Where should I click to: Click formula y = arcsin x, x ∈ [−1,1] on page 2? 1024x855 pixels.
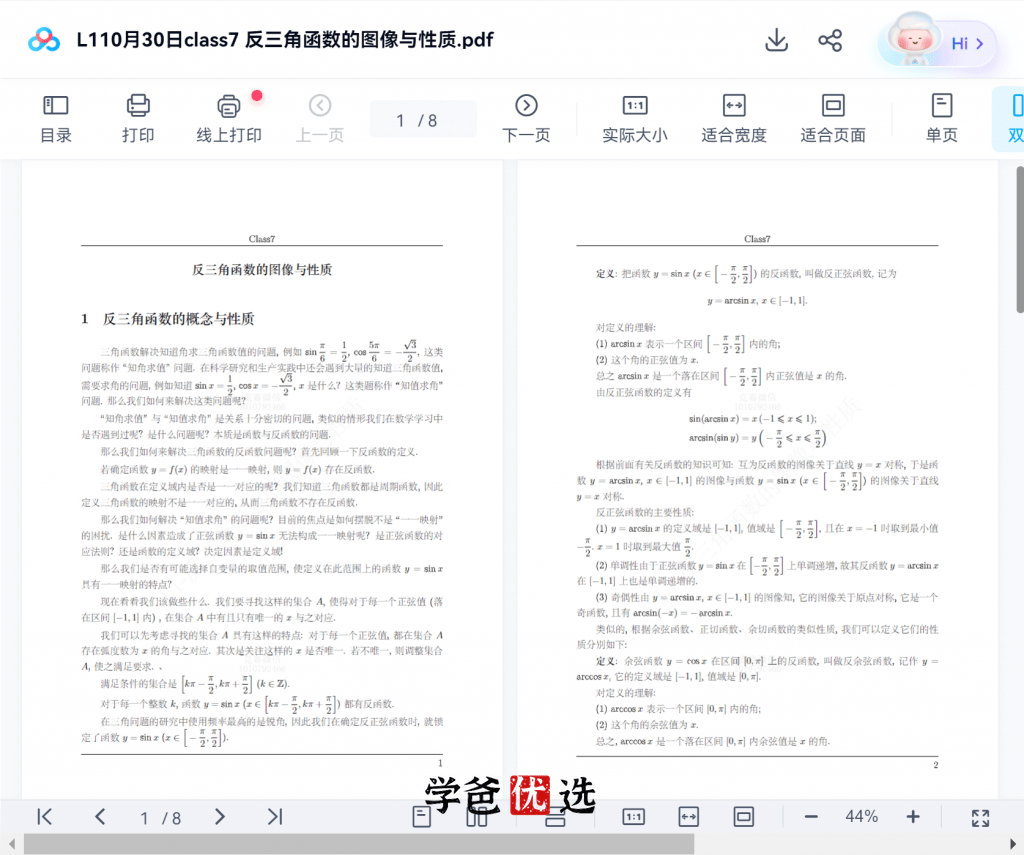coord(757,300)
